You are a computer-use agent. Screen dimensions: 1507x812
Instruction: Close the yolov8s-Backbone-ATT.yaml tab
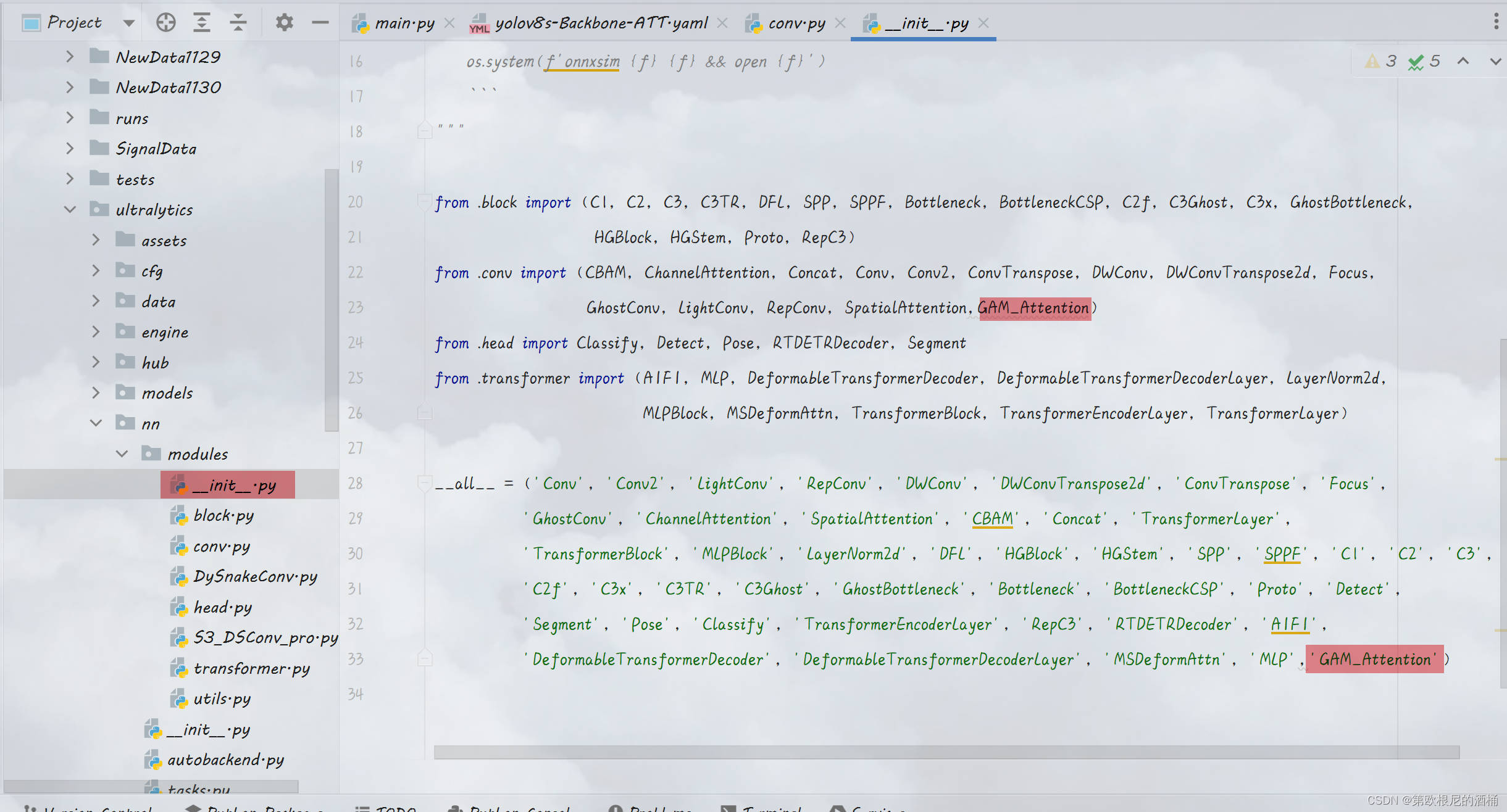[x=722, y=23]
